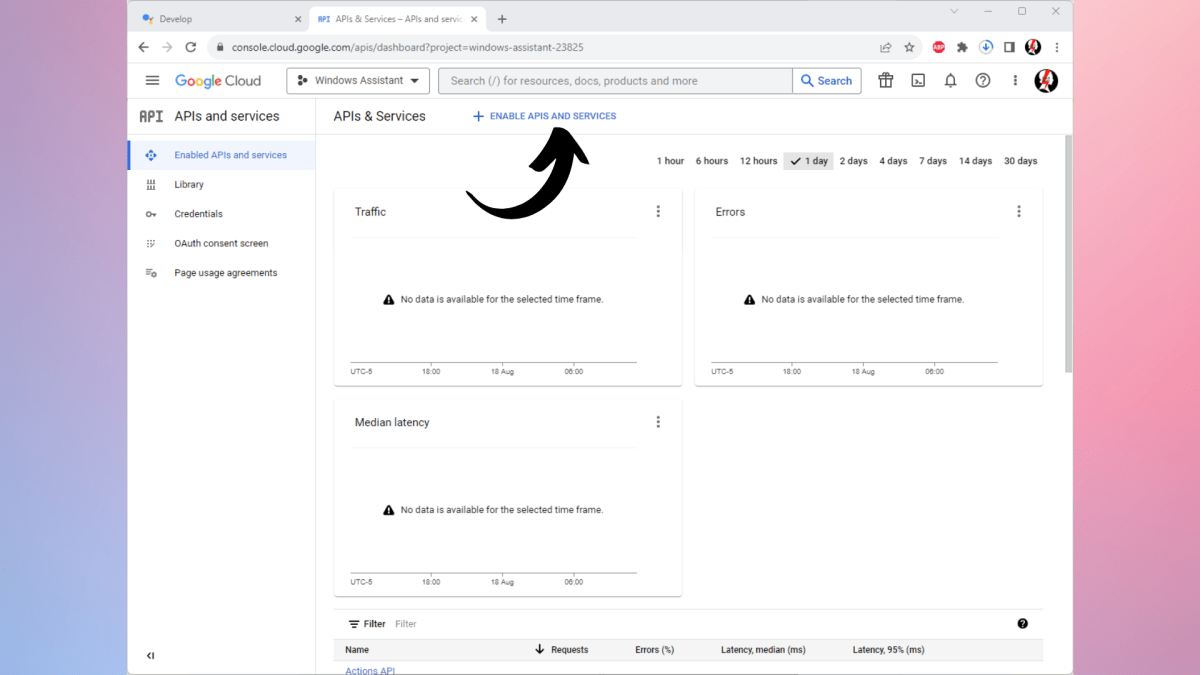Image resolution: width=1200 pixels, height=675 pixels.
Task: Select the 14 days time range
Action: click(975, 161)
